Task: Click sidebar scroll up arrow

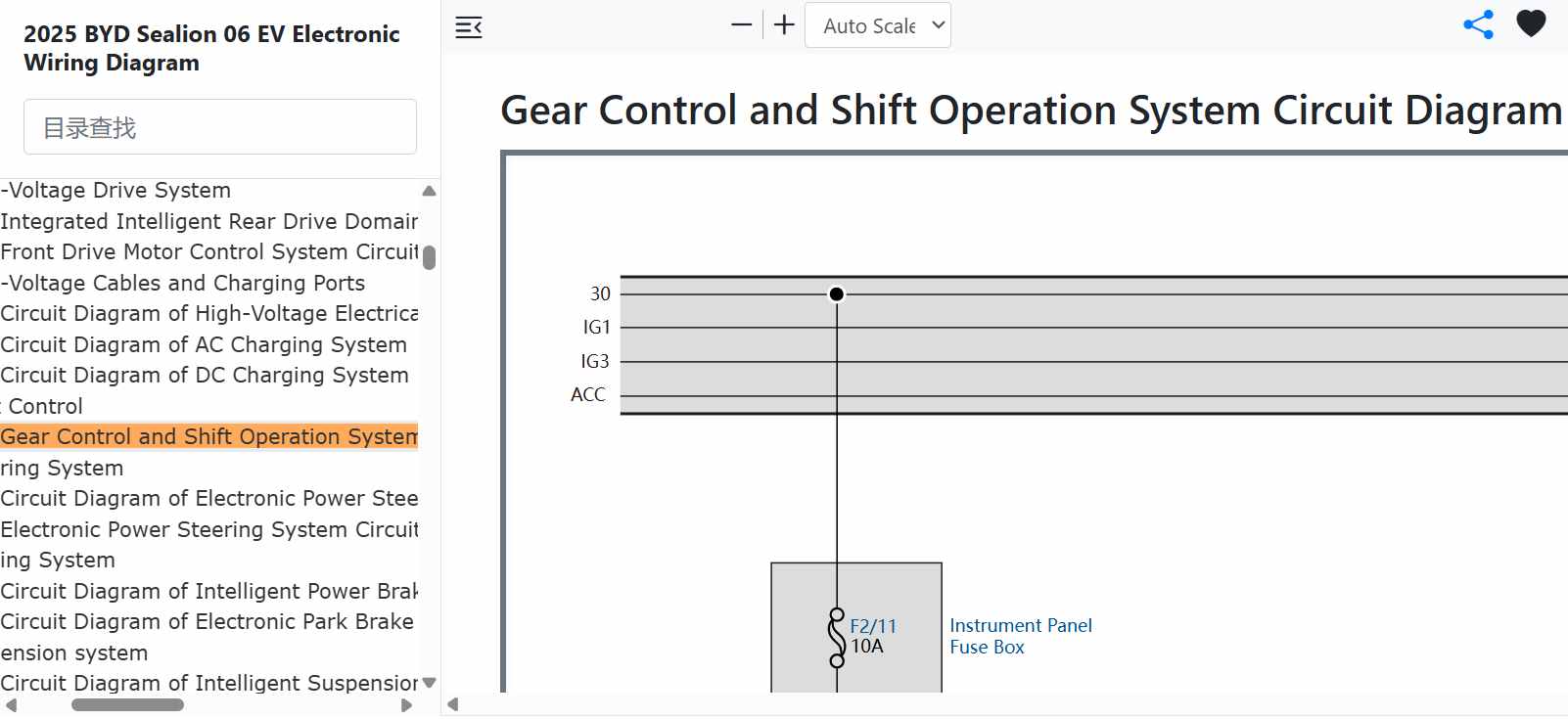Action: (429, 191)
